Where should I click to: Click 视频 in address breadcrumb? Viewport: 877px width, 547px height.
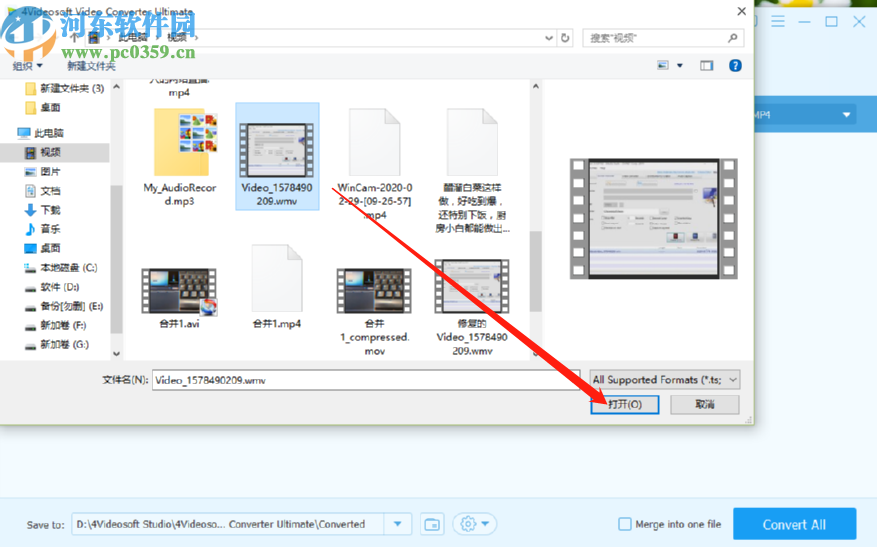(x=177, y=37)
